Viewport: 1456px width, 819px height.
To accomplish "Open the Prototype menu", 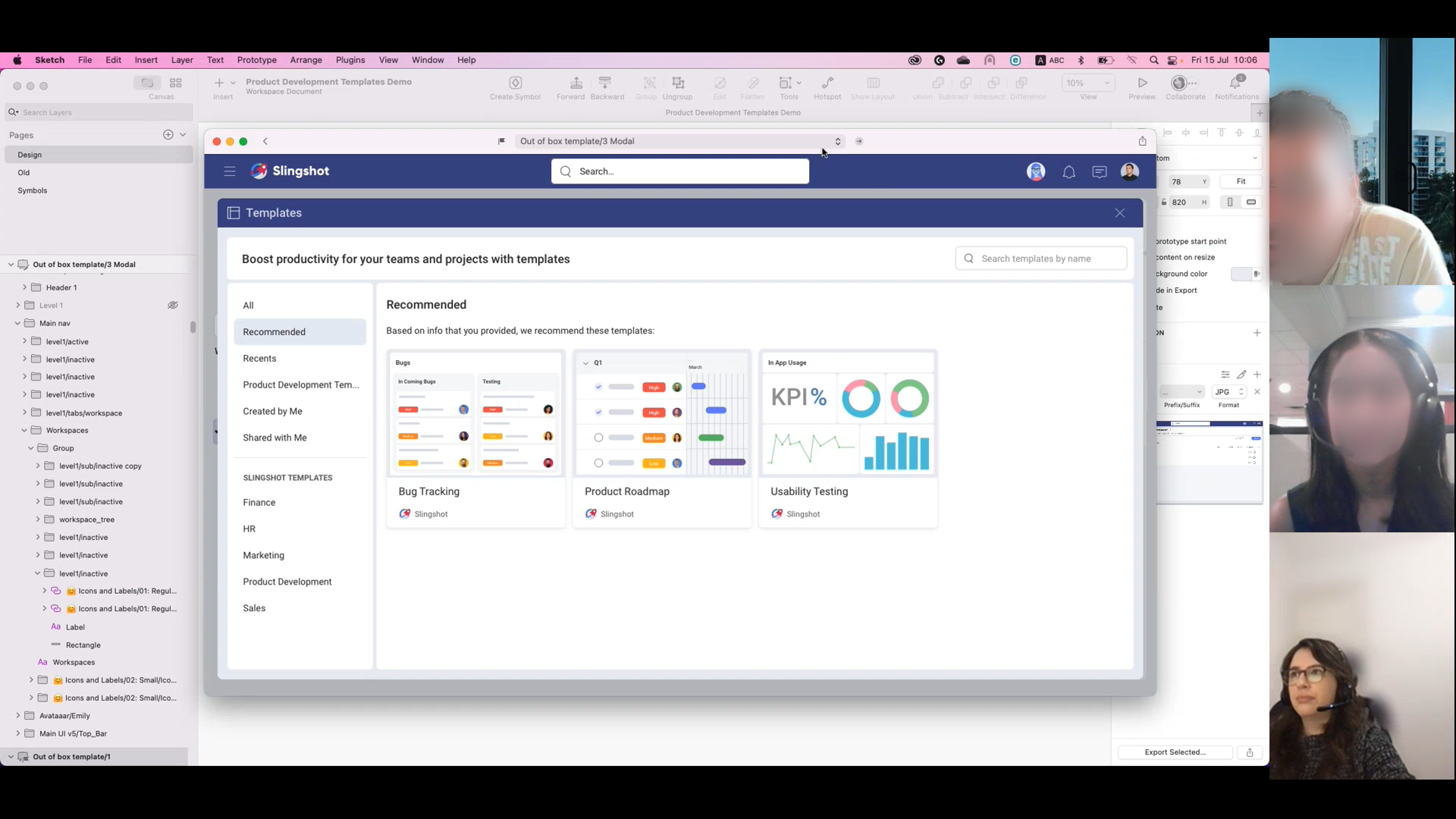I will [257, 60].
